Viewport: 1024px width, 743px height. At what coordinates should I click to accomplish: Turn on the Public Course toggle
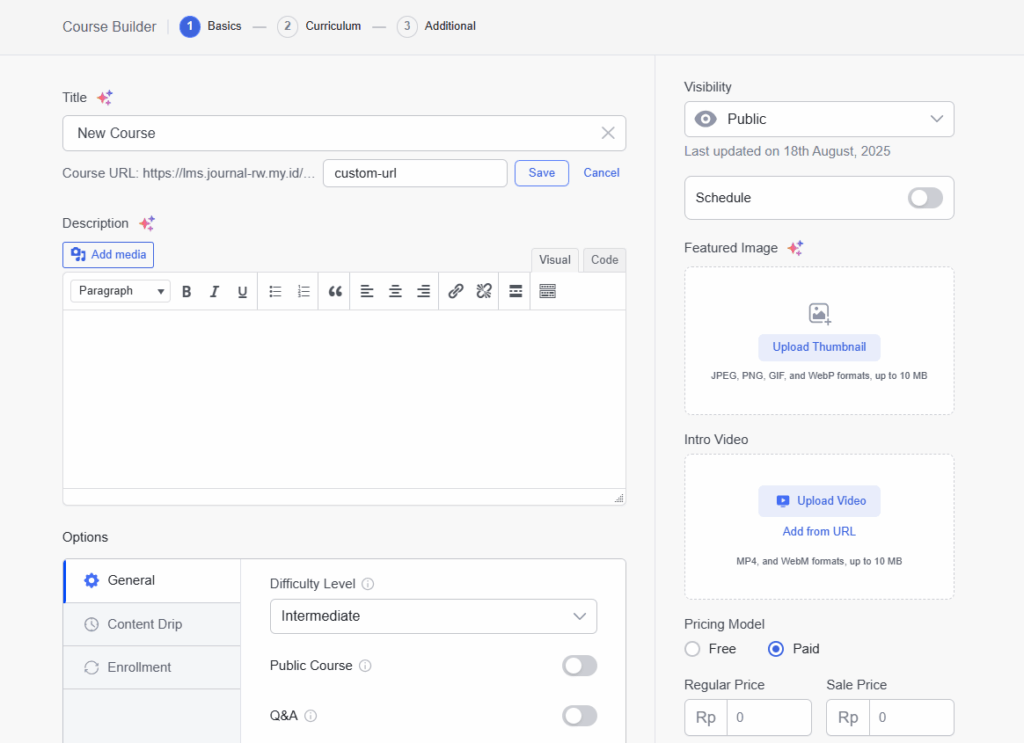(x=579, y=665)
